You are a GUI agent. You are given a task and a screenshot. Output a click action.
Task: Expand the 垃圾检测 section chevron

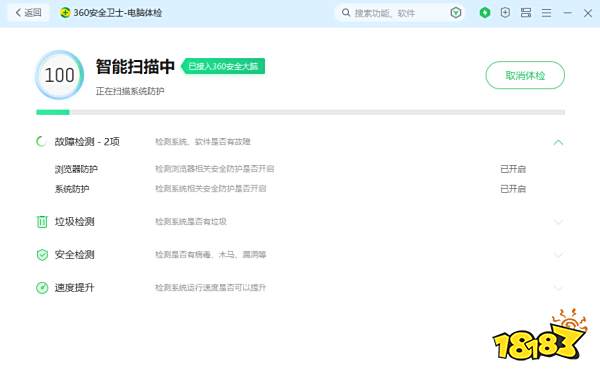(x=558, y=222)
